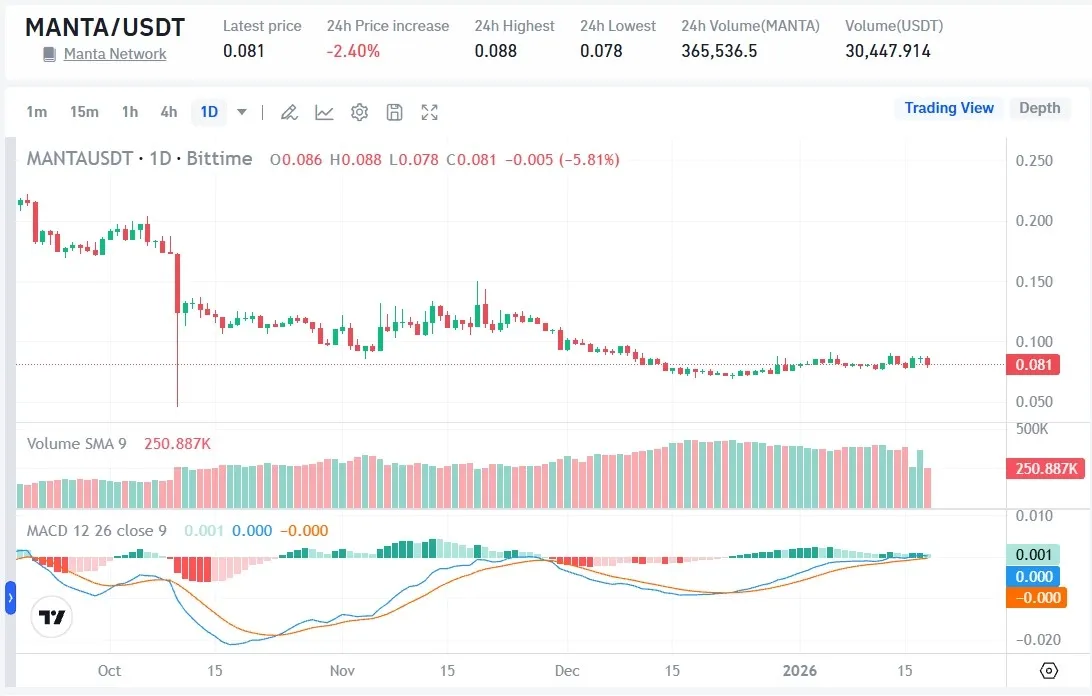Click the red 0.081 price label
Screen dimensions: 1092x696
click(x=1033, y=365)
